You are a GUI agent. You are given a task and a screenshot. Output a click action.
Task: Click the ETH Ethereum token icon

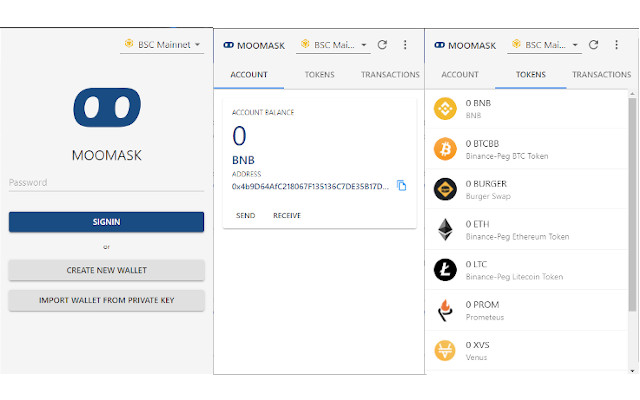click(445, 229)
